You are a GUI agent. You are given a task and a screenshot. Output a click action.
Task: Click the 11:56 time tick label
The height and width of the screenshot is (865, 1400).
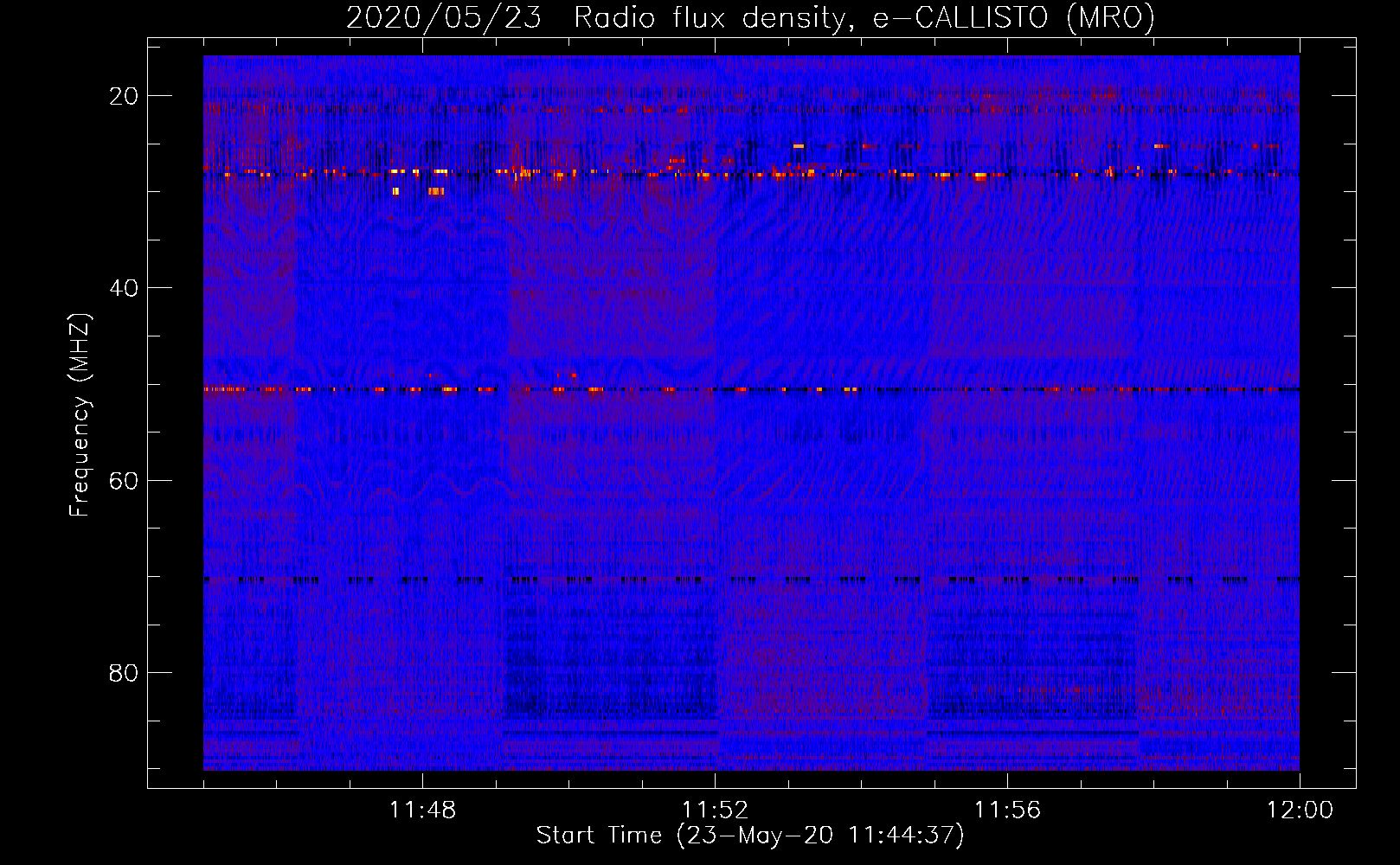point(1007,811)
